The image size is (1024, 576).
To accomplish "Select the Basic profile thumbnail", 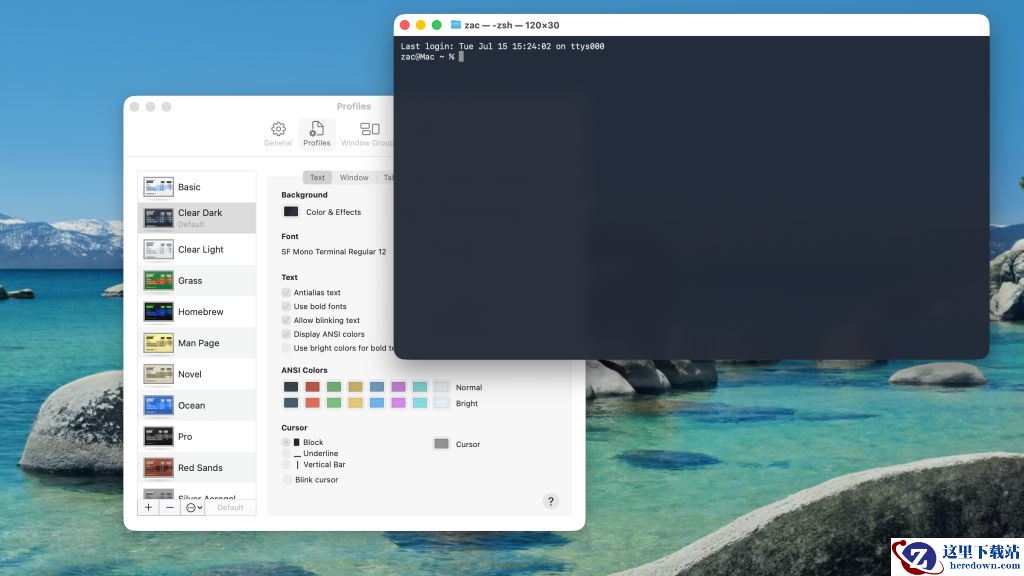I will [158, 187].
